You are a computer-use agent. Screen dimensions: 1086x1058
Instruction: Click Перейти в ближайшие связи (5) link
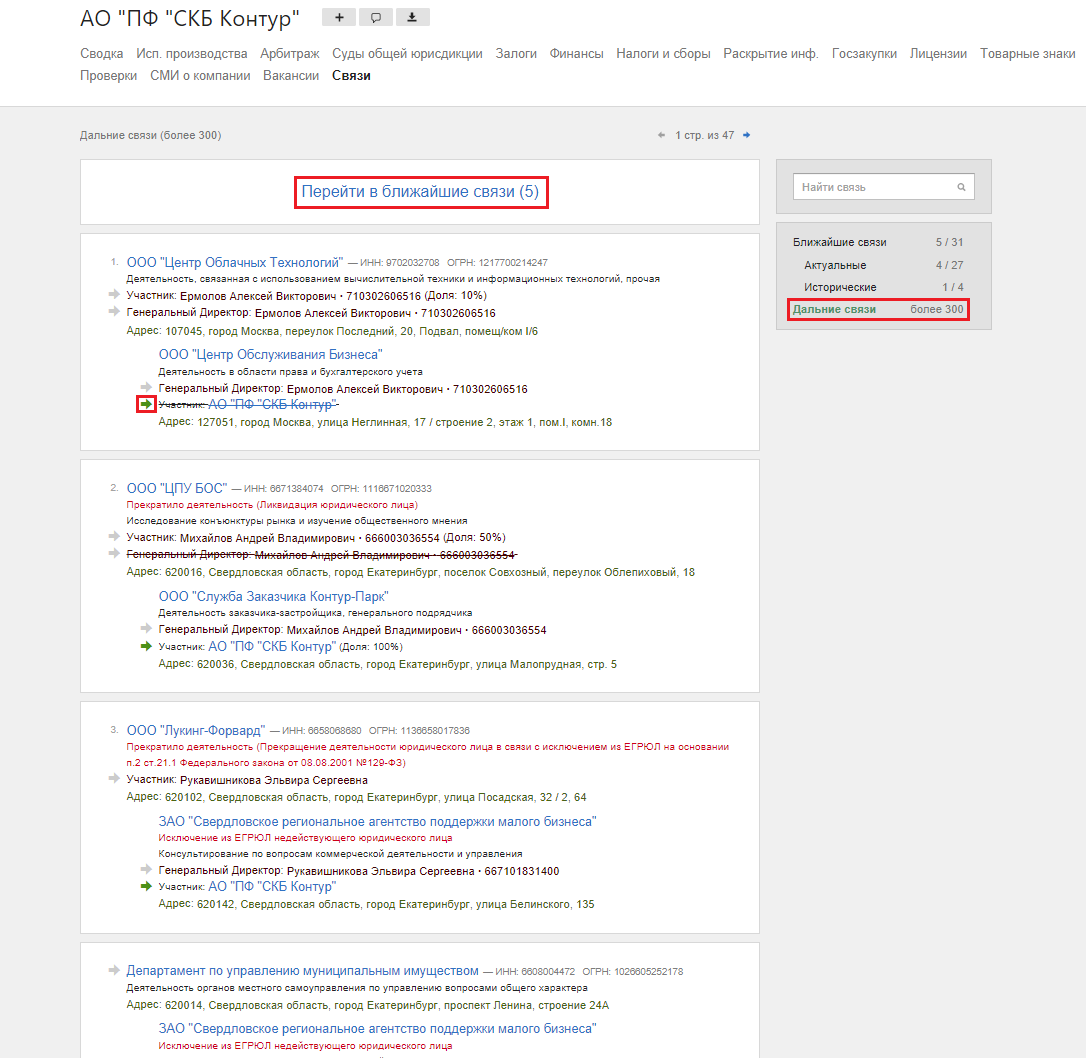point(420,192)
